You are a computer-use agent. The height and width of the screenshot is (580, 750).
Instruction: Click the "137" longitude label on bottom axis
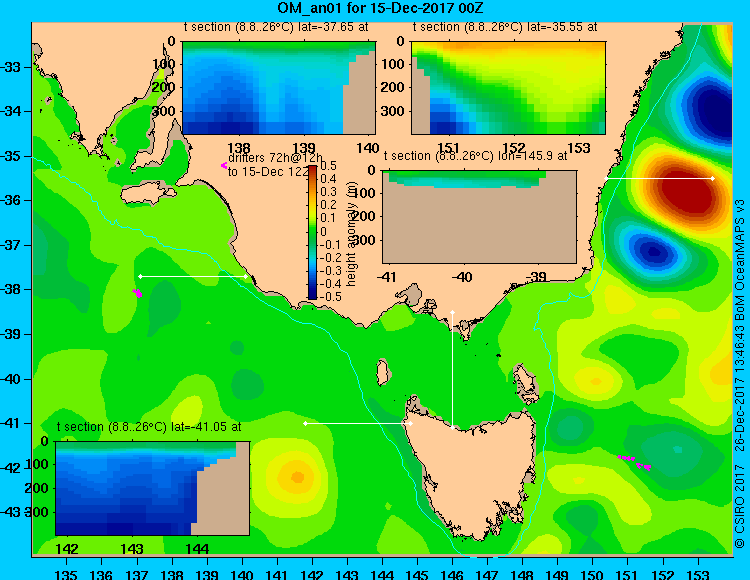coord(137,575)
